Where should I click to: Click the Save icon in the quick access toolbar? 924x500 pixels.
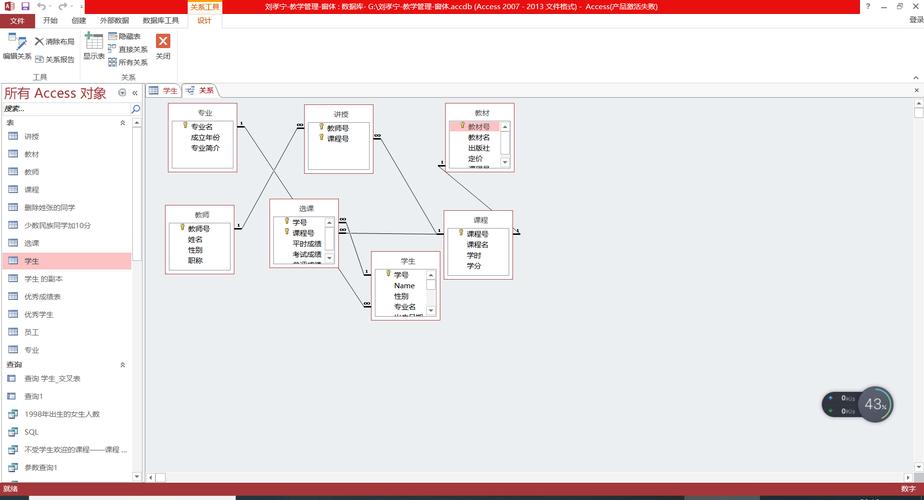tap(23, 6)
